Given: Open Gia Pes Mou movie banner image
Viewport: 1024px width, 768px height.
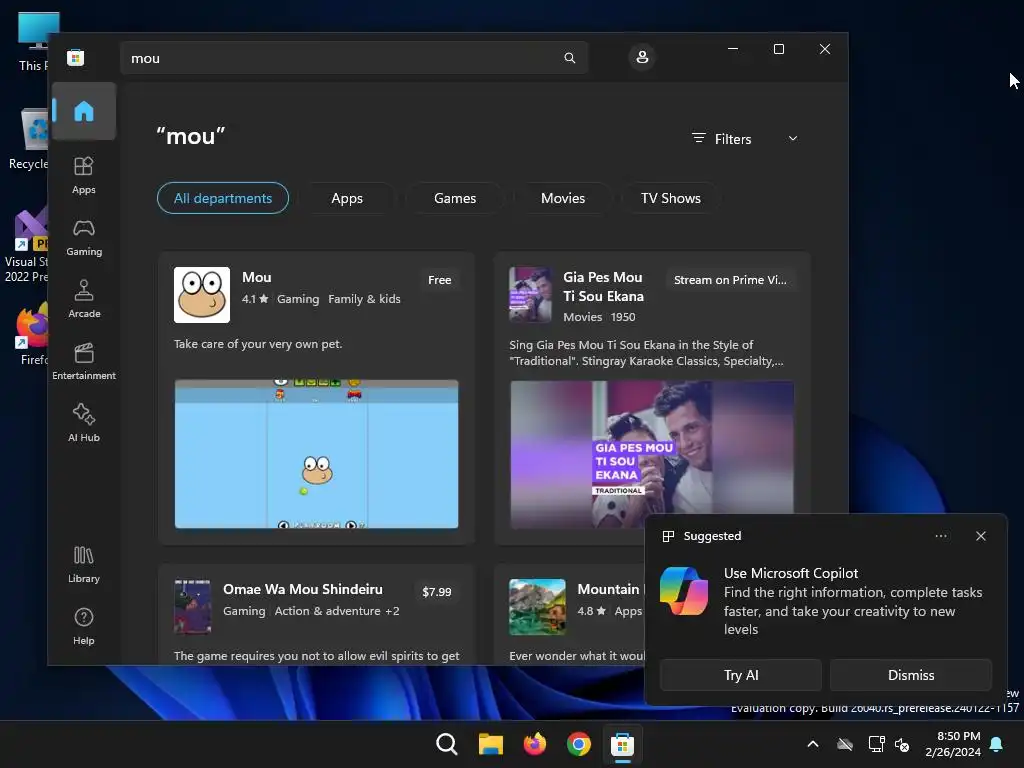Looking at the screenshot, I should click(x=652, y=454).
